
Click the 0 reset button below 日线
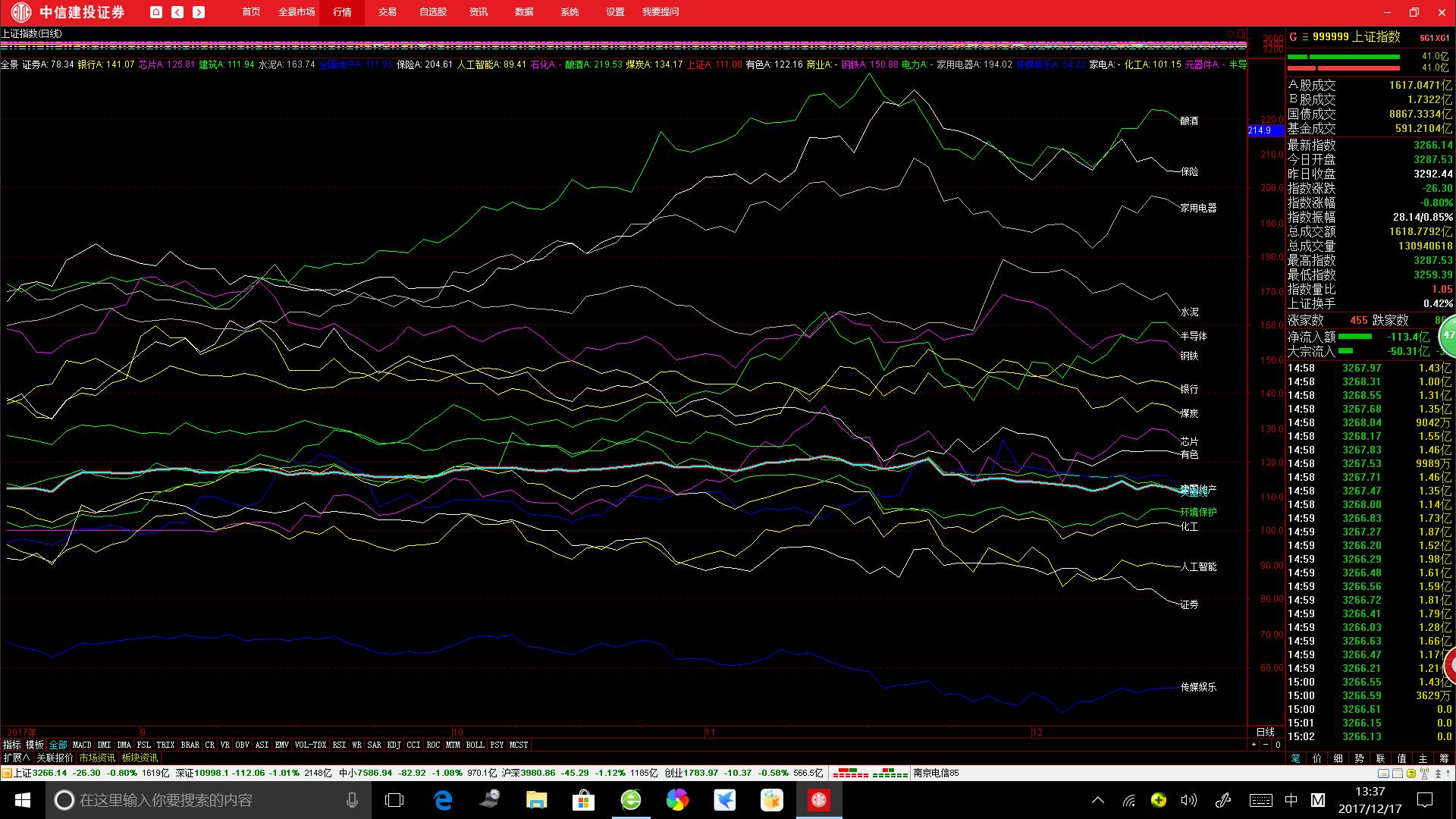point(1278,745)
